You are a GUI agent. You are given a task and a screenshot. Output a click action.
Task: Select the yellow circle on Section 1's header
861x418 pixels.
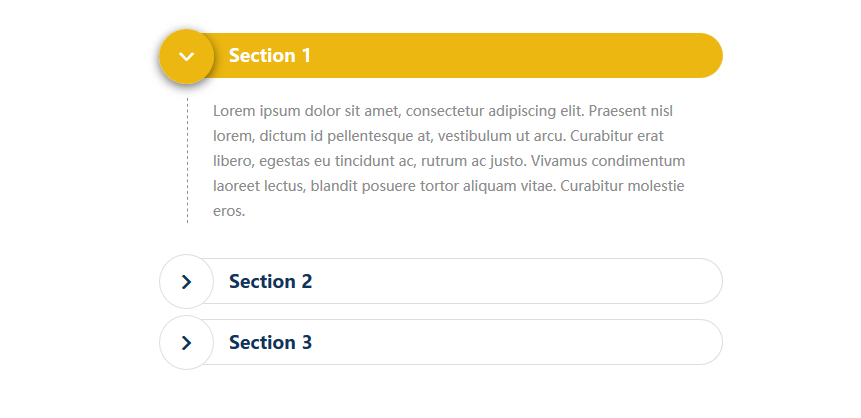(x=187, y=56)
